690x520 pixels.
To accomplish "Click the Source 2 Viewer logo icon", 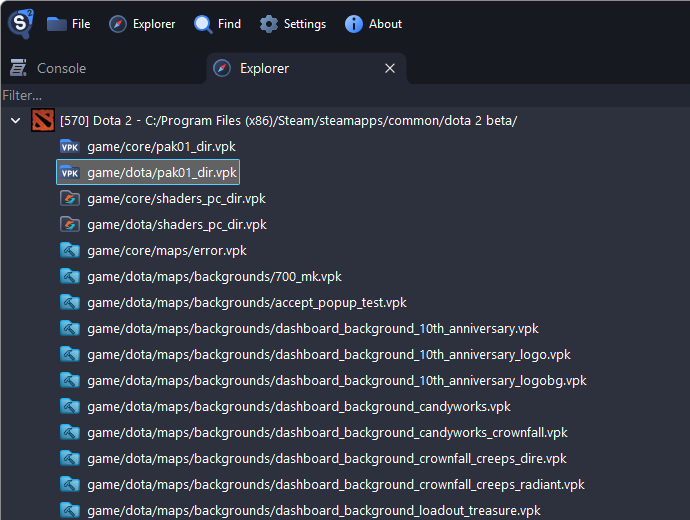I will pyautogui.click(x=20, y=23).
